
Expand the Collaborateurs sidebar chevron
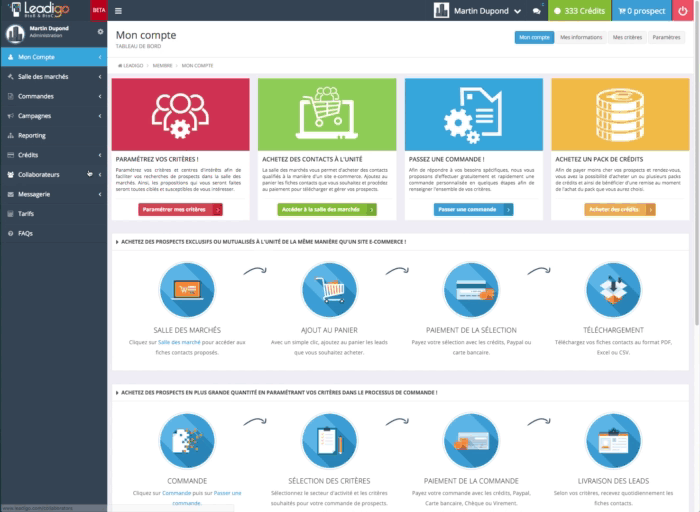100,175
